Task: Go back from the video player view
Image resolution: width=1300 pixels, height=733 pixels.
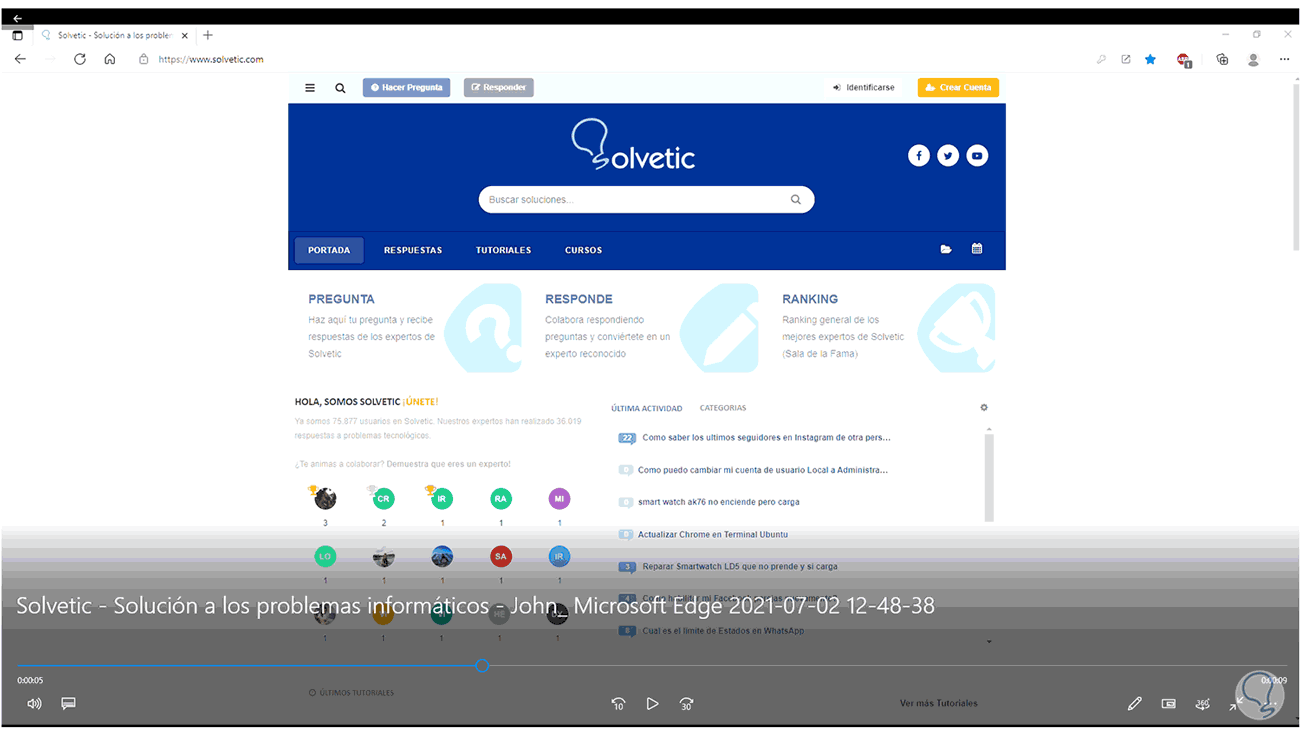Action: pos(17,18)
